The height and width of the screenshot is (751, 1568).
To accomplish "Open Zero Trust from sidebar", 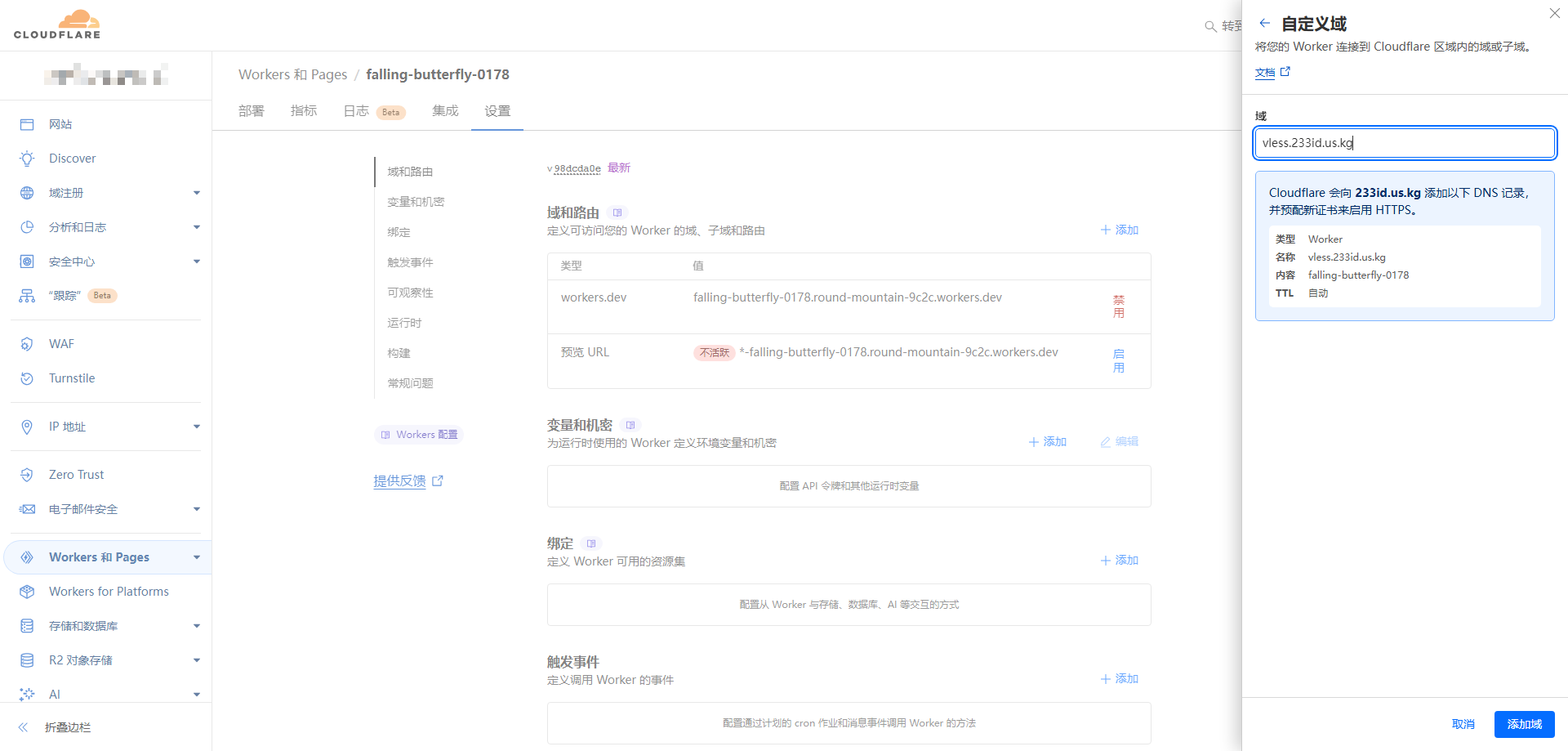I will pos(76,475).
